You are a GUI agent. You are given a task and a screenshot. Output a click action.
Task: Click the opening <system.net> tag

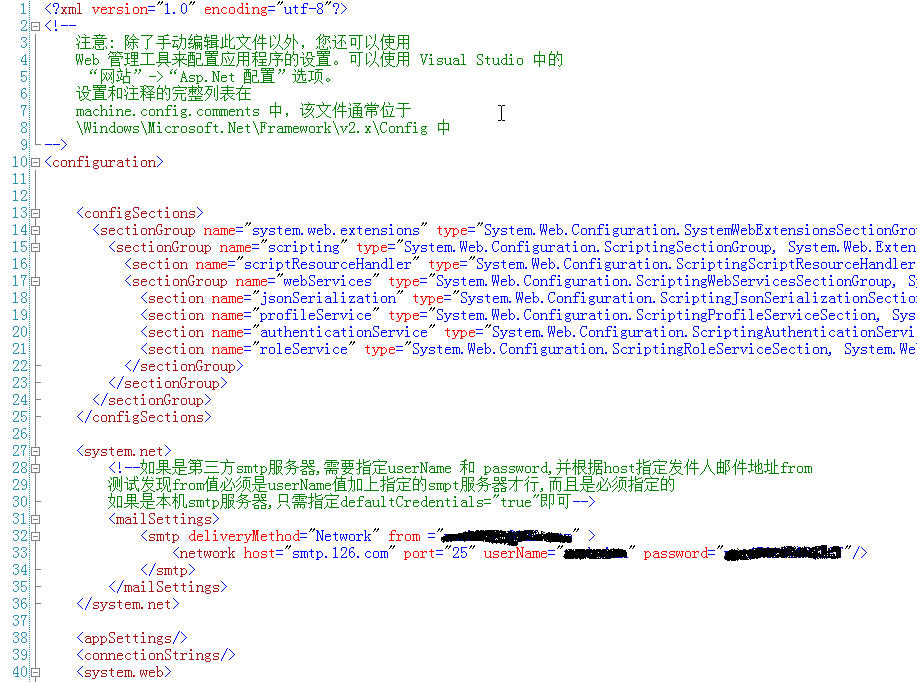124,451
